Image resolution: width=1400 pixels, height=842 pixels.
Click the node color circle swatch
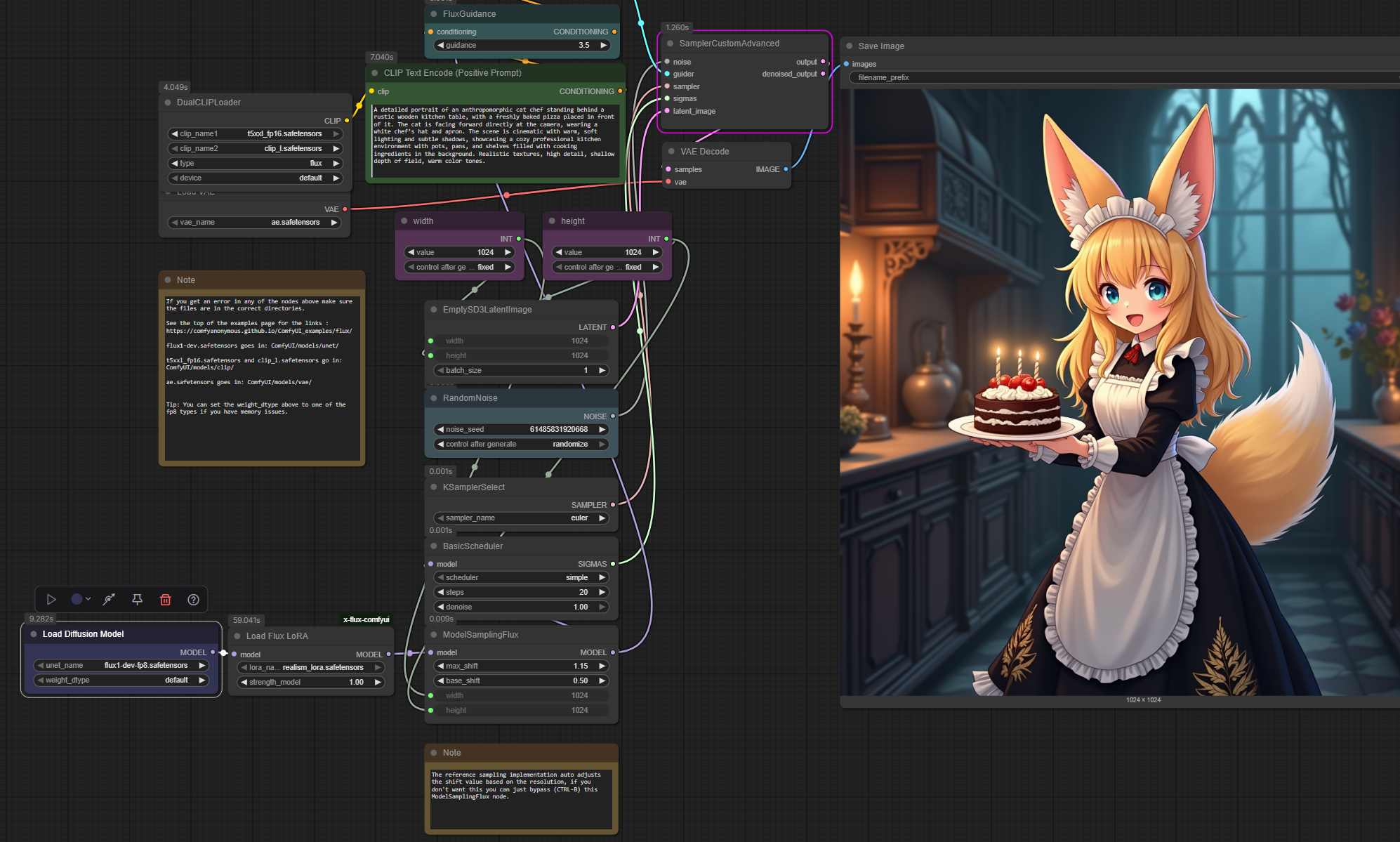point(77,599)
